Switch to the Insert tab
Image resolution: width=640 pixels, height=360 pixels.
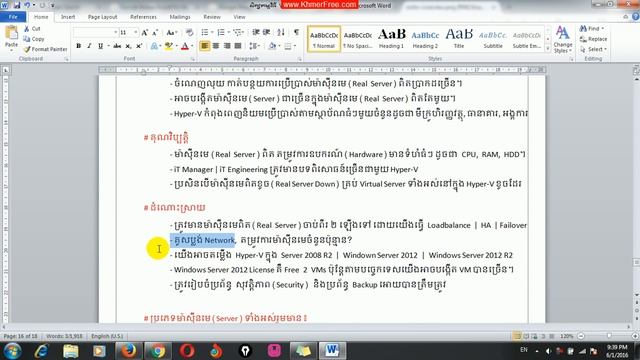[x=68, y=17]
